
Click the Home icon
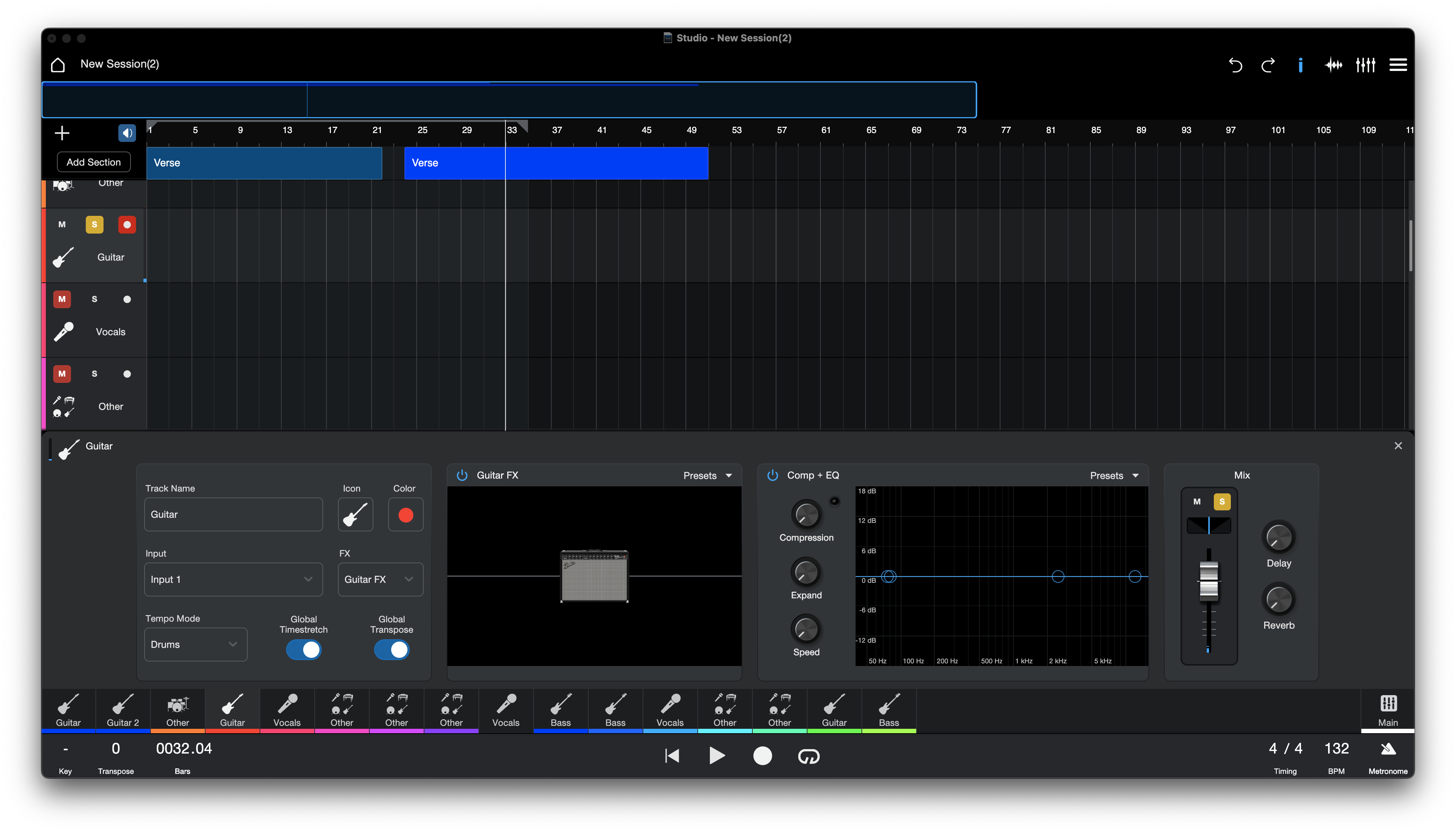58,65
